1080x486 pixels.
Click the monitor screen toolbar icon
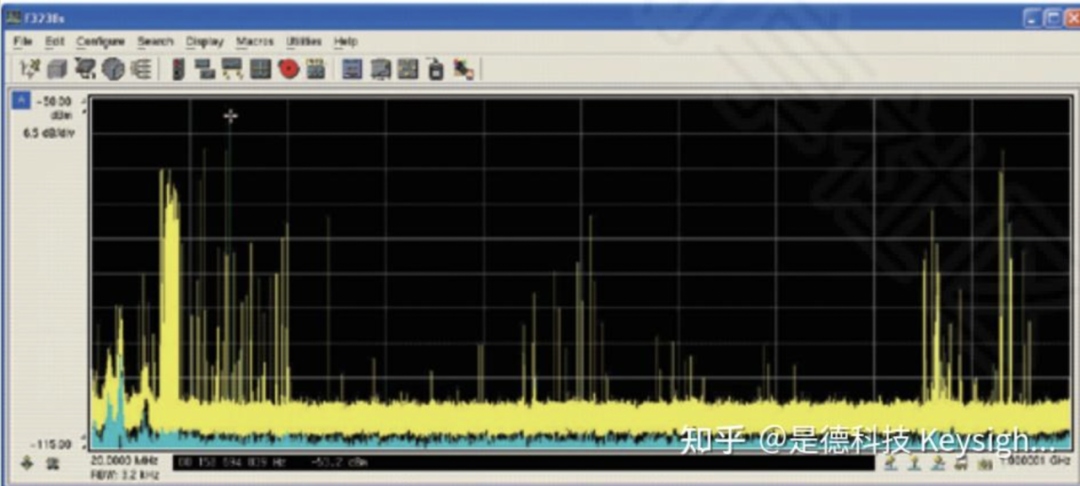pos(381,69)
